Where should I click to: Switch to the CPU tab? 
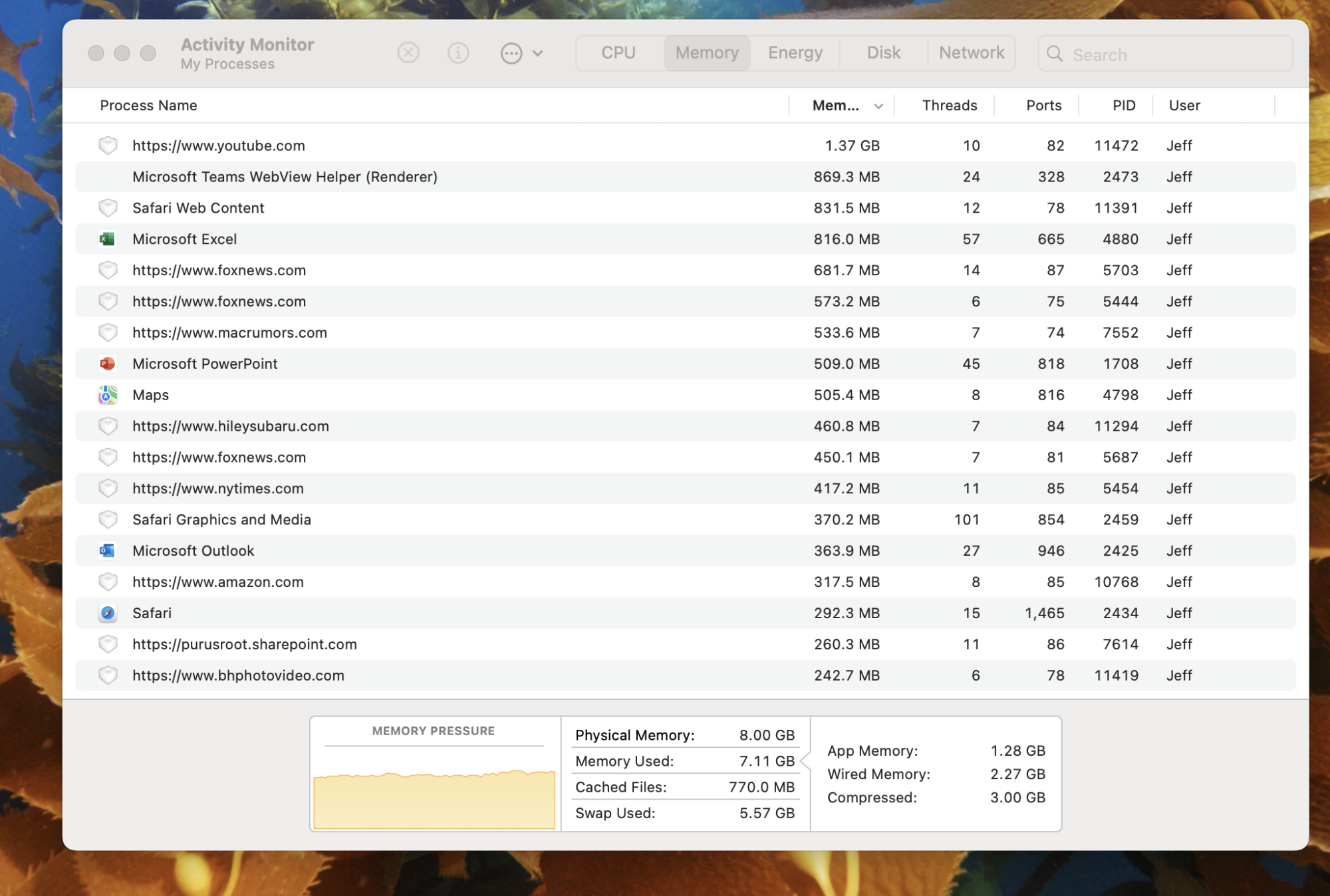click(618, 53)
